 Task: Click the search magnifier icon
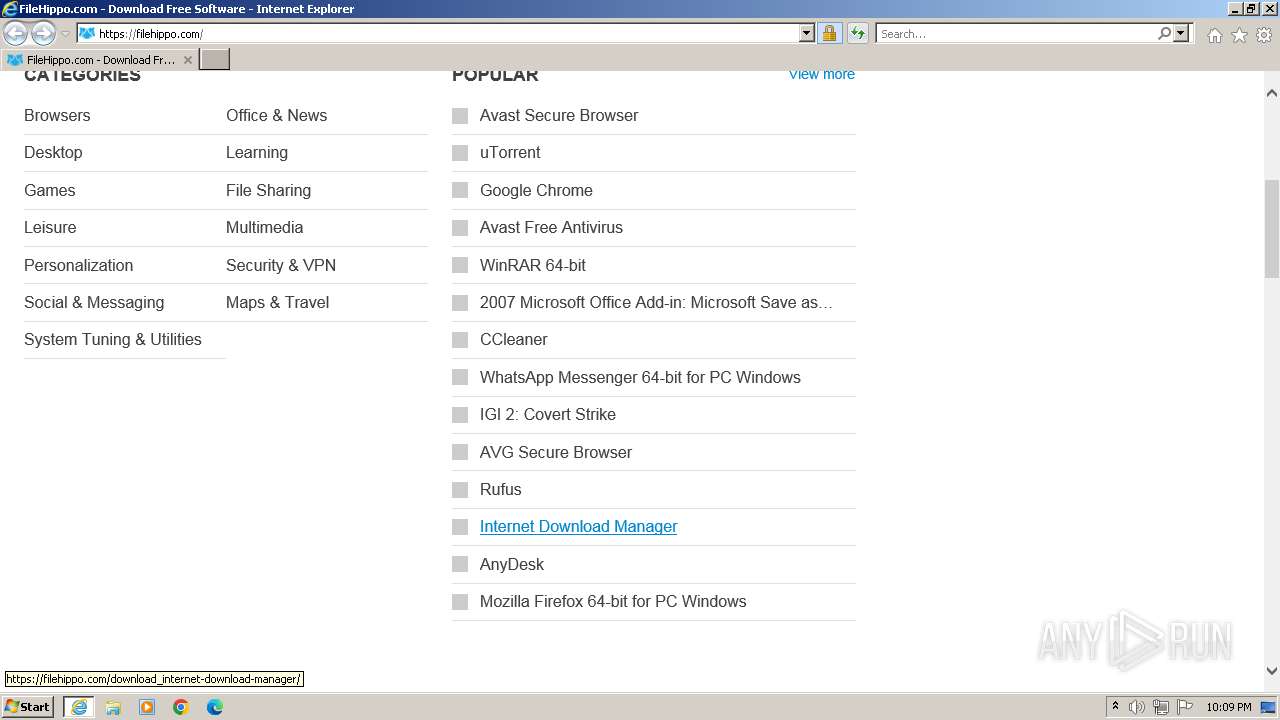[1164, 33]
